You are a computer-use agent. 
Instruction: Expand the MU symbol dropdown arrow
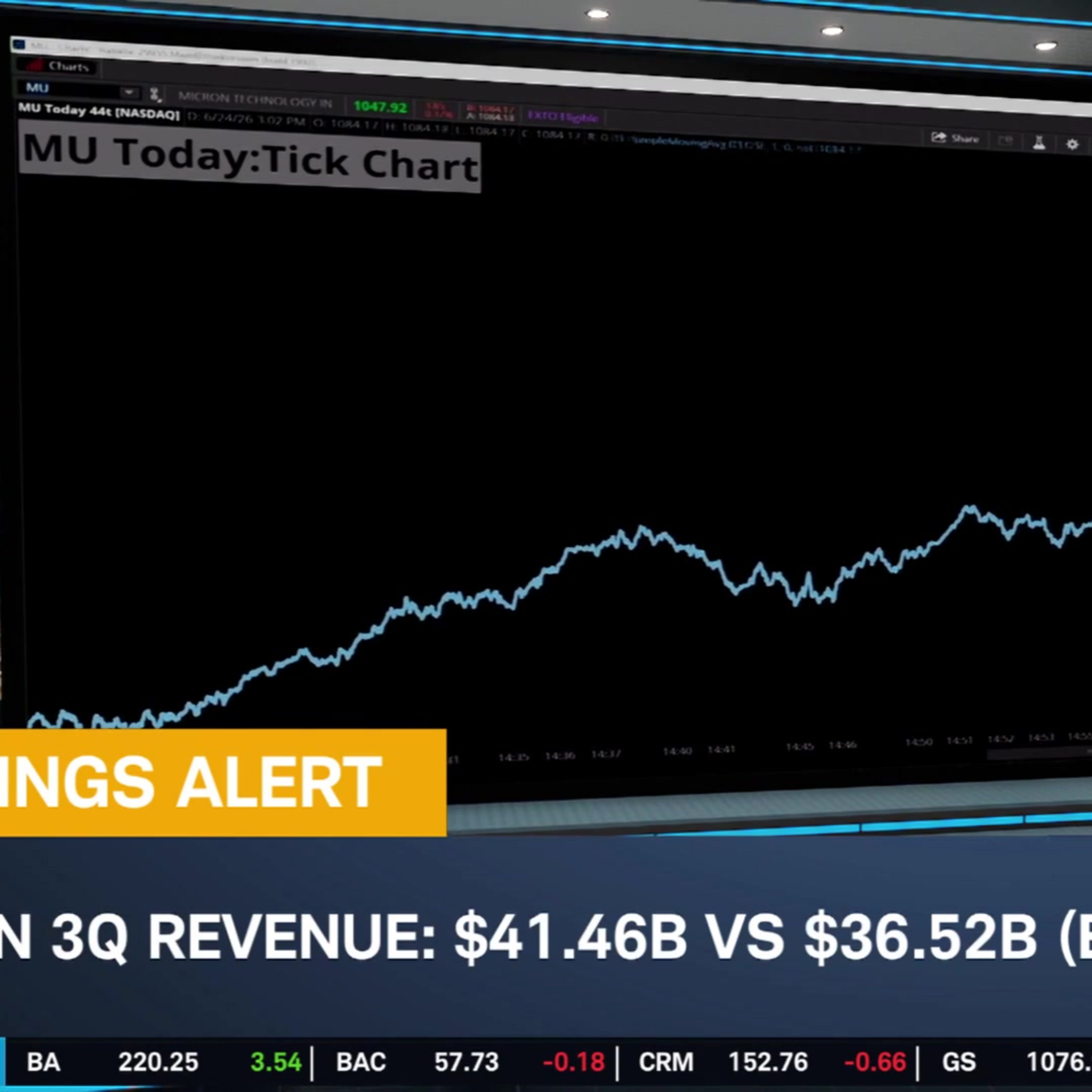tap(129, 92)
